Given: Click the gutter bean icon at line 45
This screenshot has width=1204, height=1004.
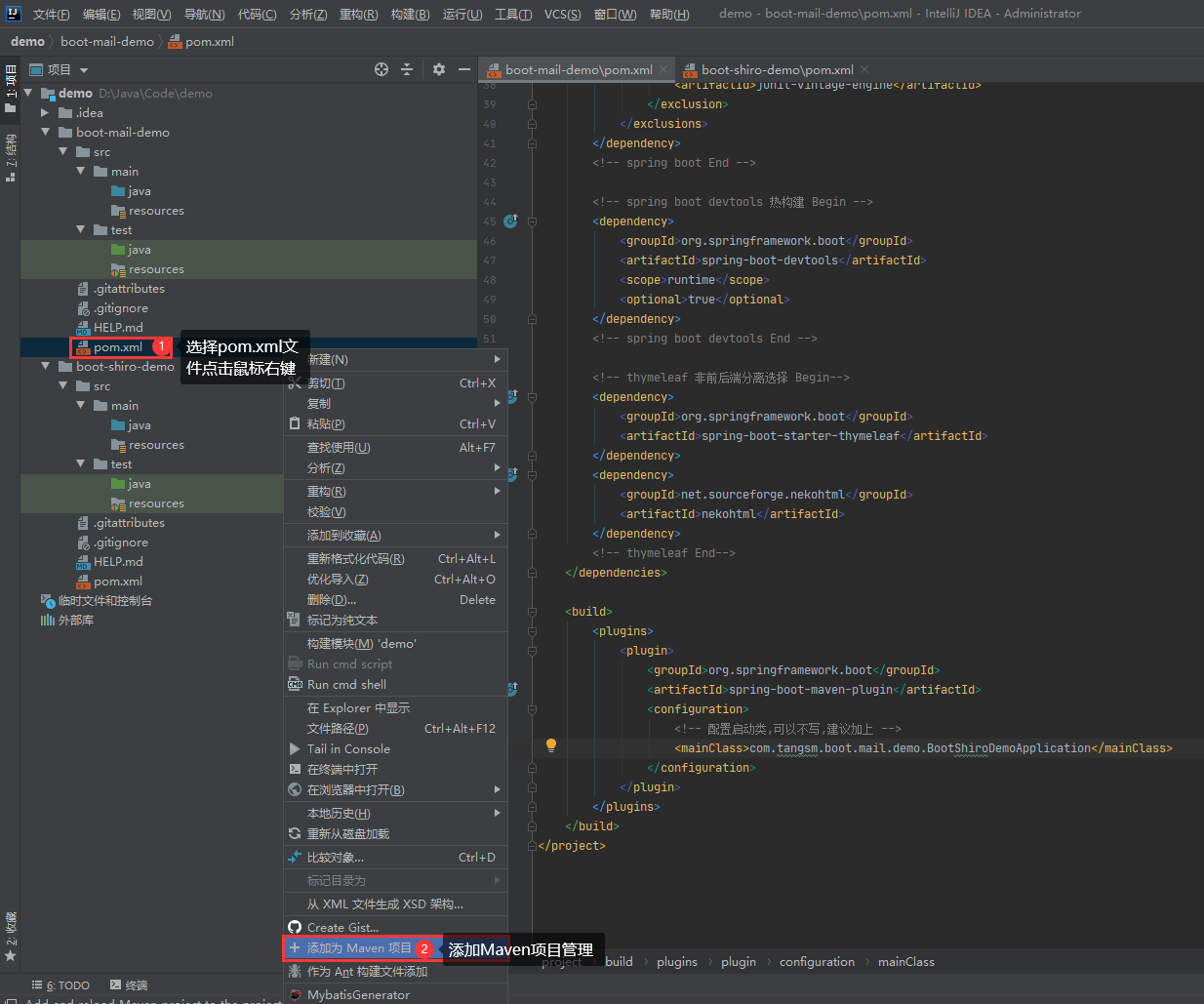Looking at the screenshot, I should (x=510, y=221).
